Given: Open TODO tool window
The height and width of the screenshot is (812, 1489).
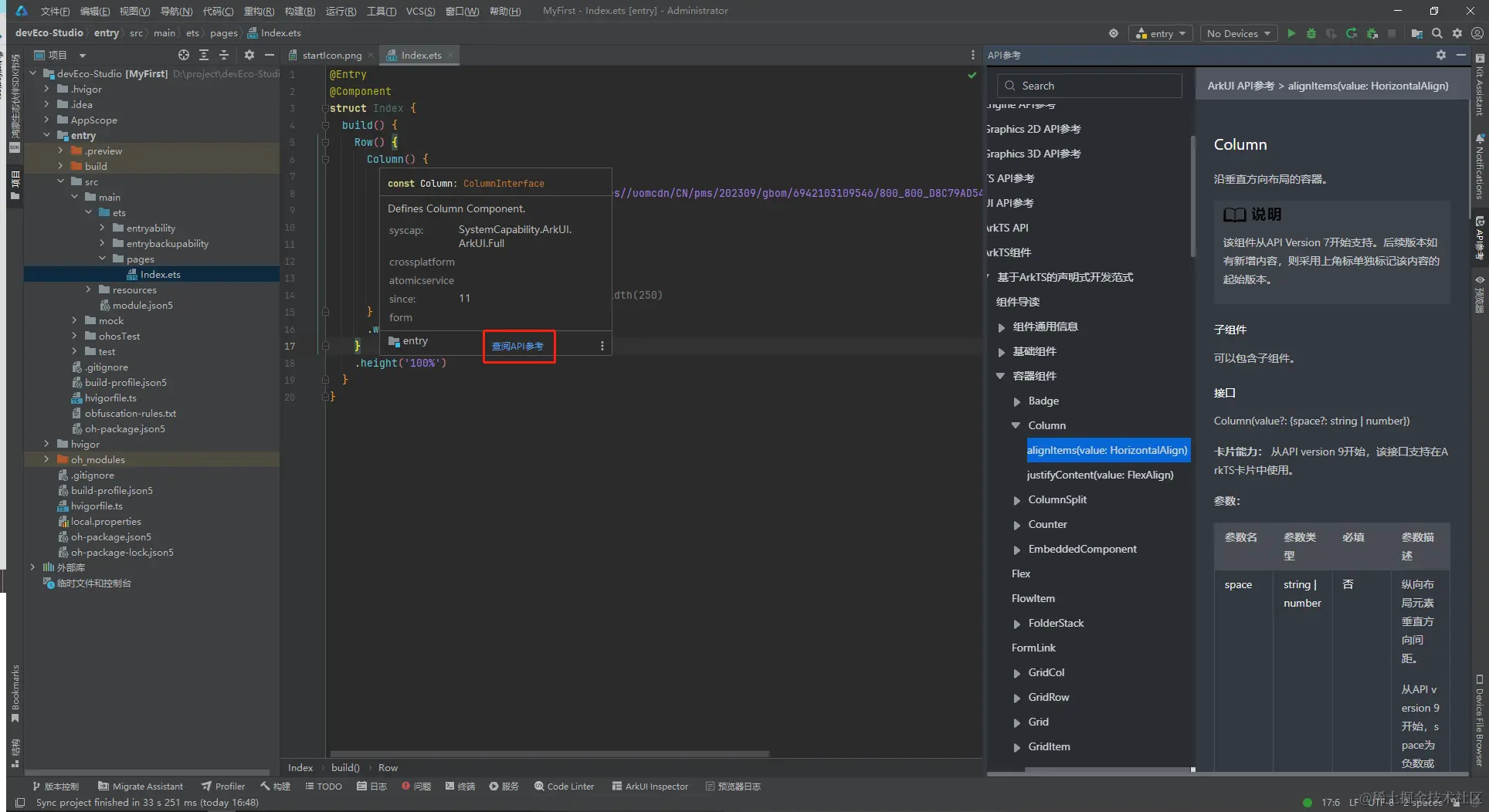Looking at the screenshot, I should point(324,787).
